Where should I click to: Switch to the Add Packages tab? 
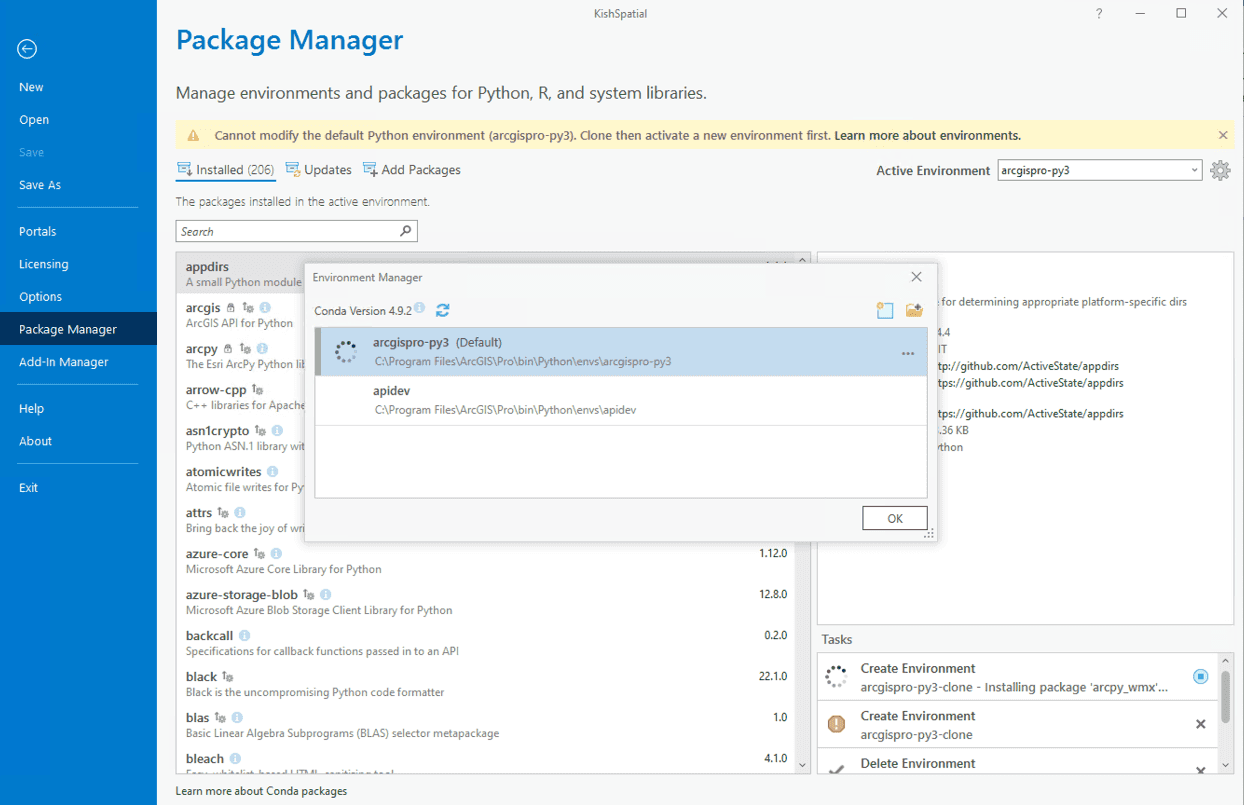[412, 170]
